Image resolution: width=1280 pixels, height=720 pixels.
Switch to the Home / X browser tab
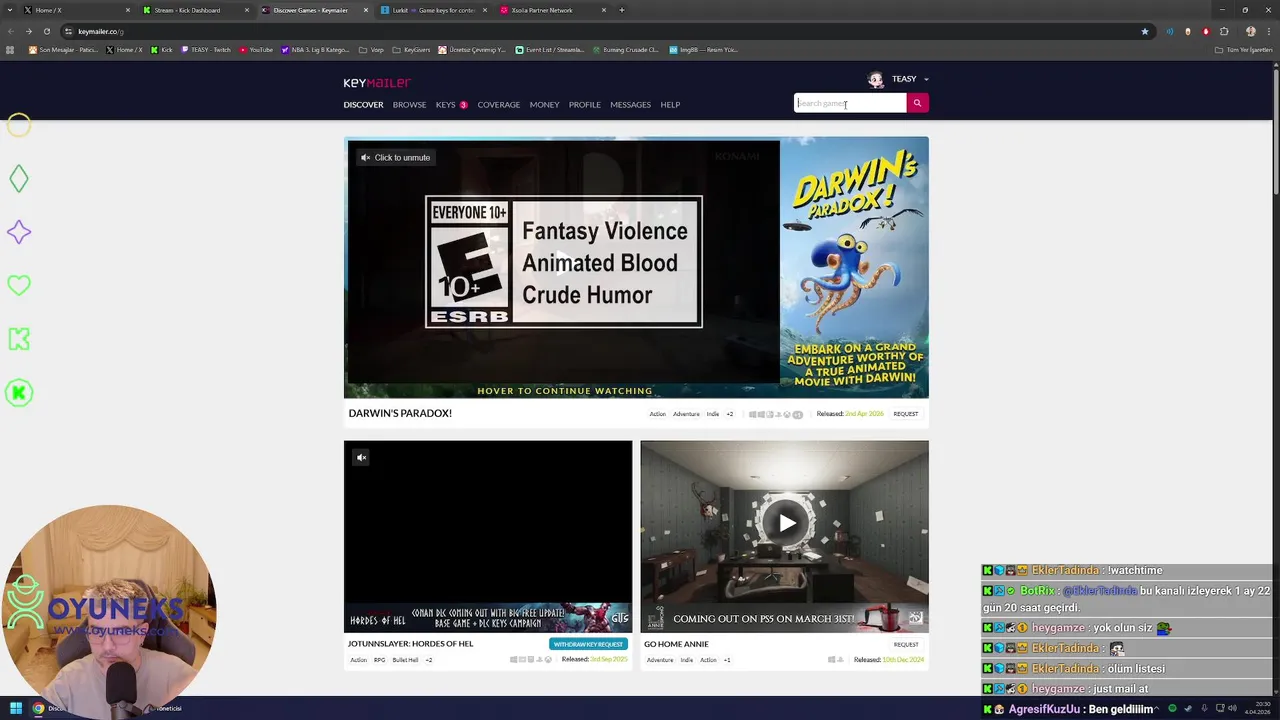[74, 10]
